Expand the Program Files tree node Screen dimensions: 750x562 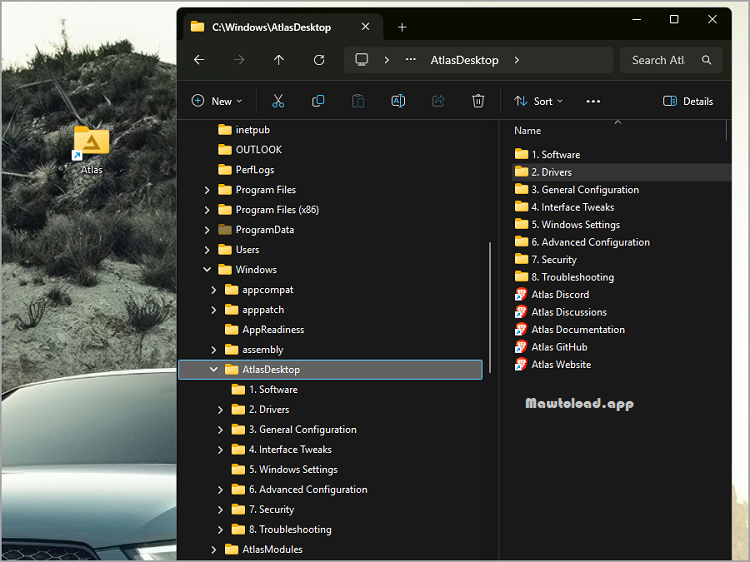[x=207, y=190]
